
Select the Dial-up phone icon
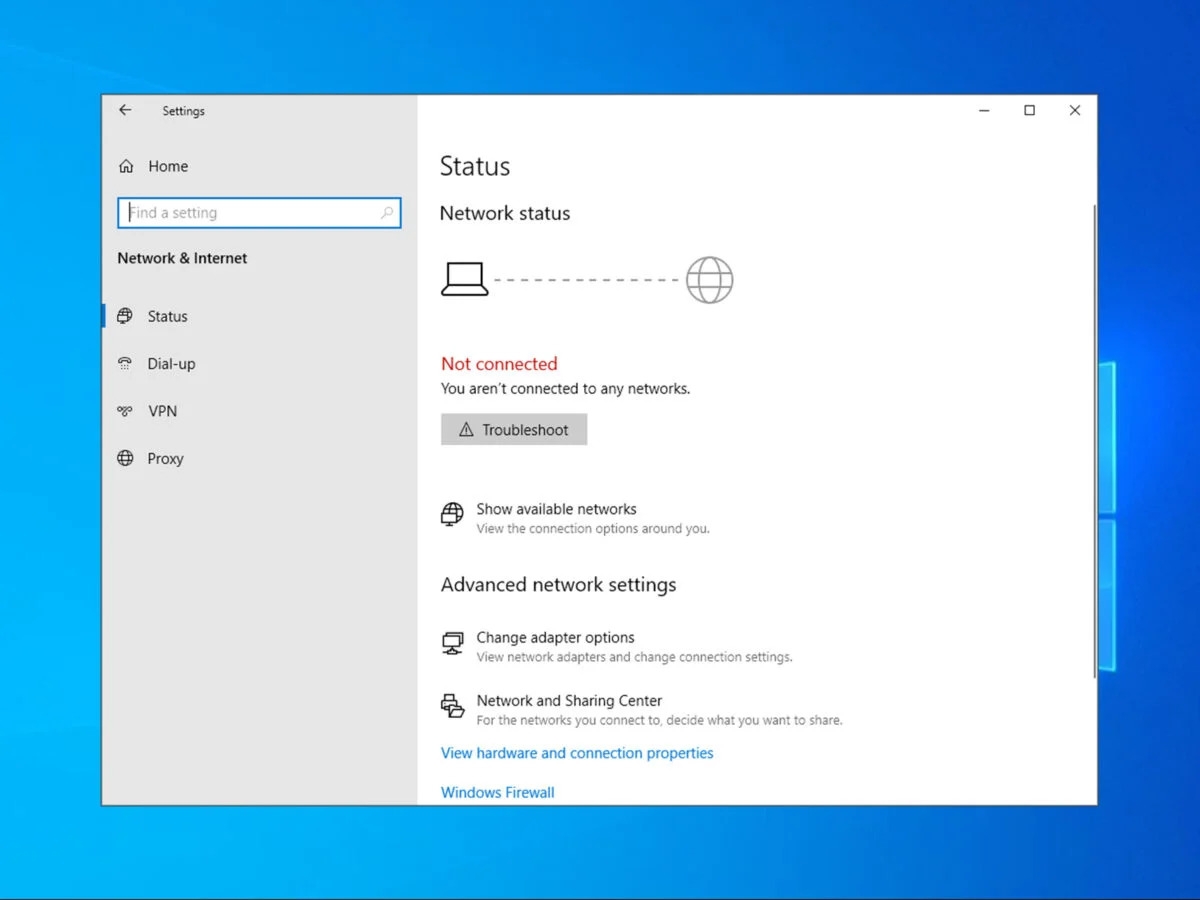click(125, 363)
